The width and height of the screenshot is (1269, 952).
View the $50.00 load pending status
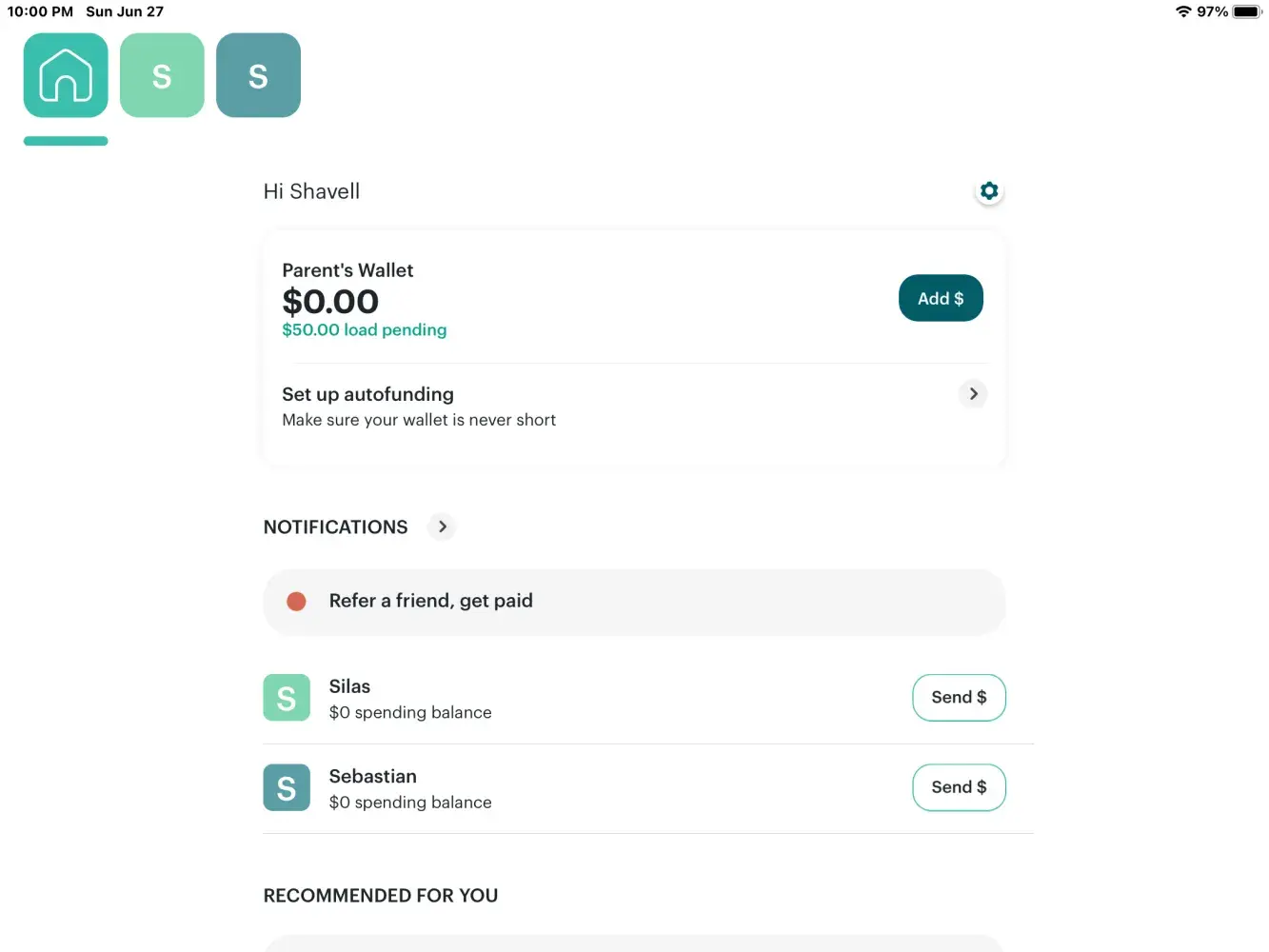[x=364, y=330]
